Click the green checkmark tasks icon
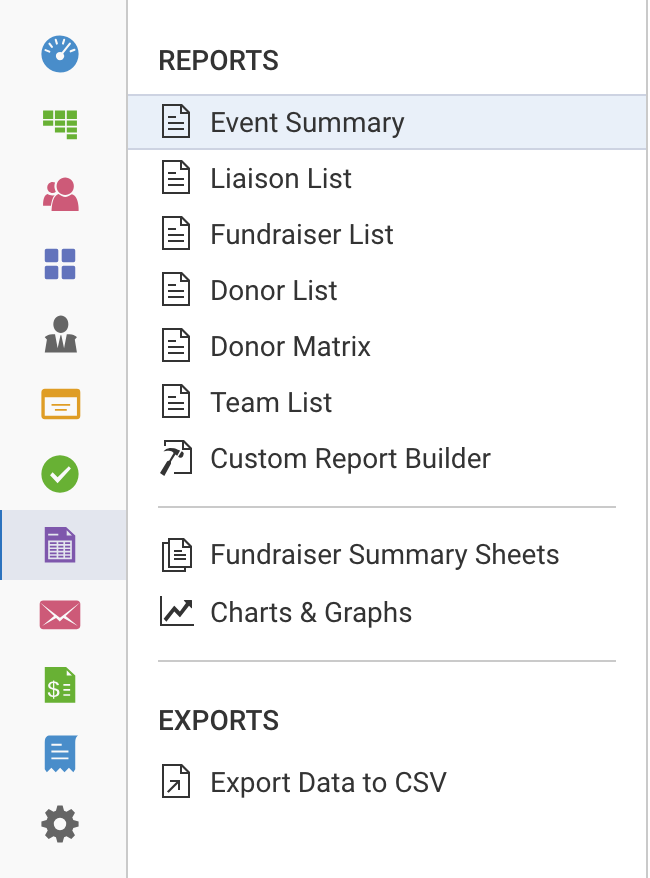Viewport: 650px width, 878px height. (60, 474)
